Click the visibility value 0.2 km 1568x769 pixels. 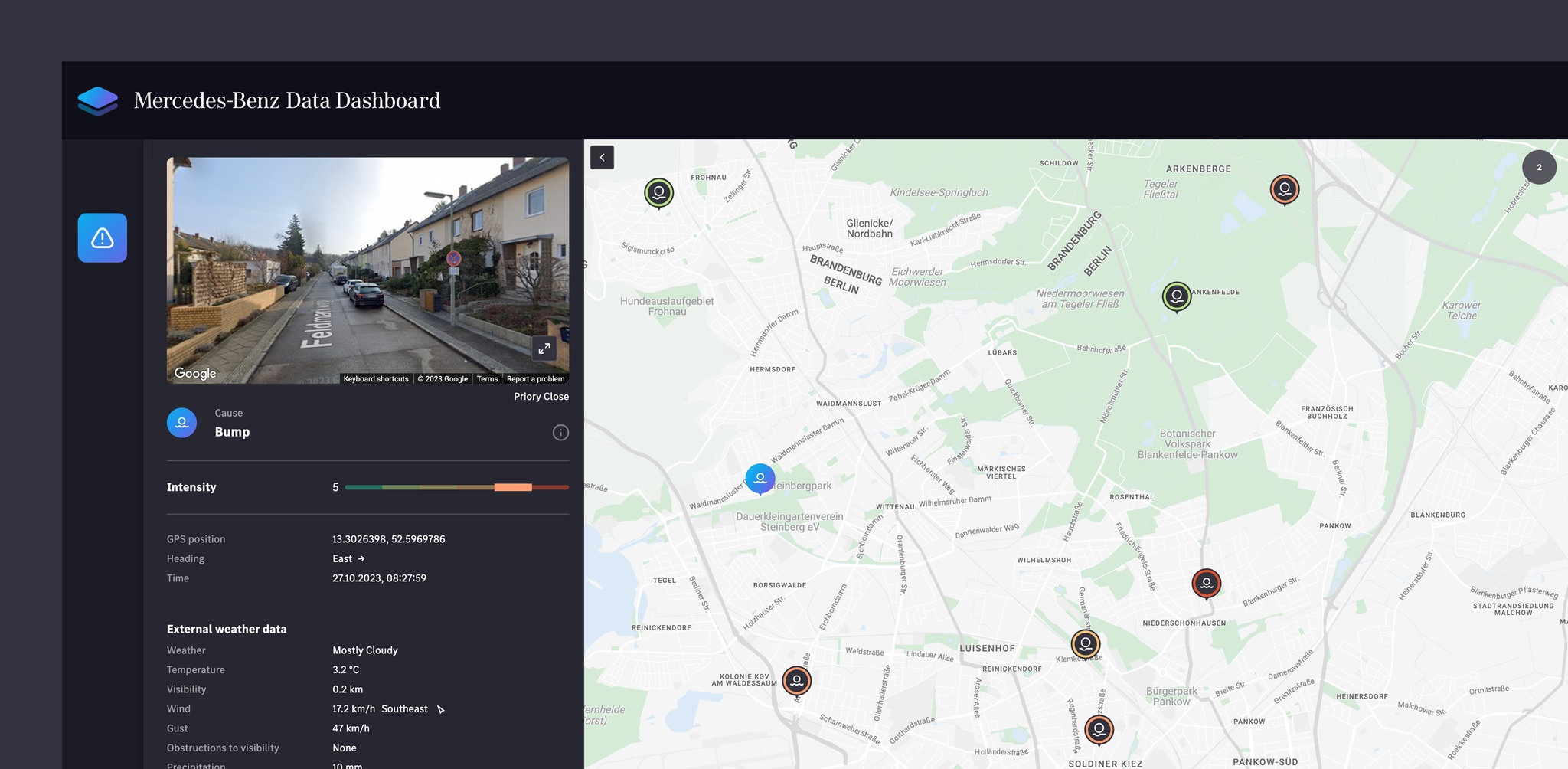(348, 689)
